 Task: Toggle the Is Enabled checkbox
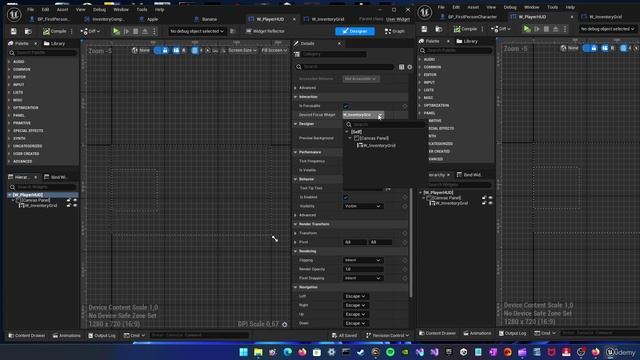pyautogui.click(x=346, y=197)
